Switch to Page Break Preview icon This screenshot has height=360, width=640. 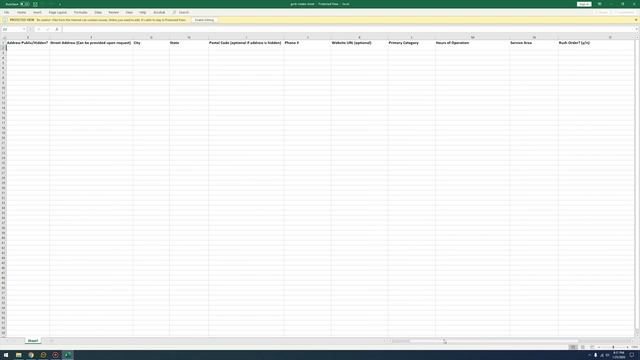click(592, 347)
